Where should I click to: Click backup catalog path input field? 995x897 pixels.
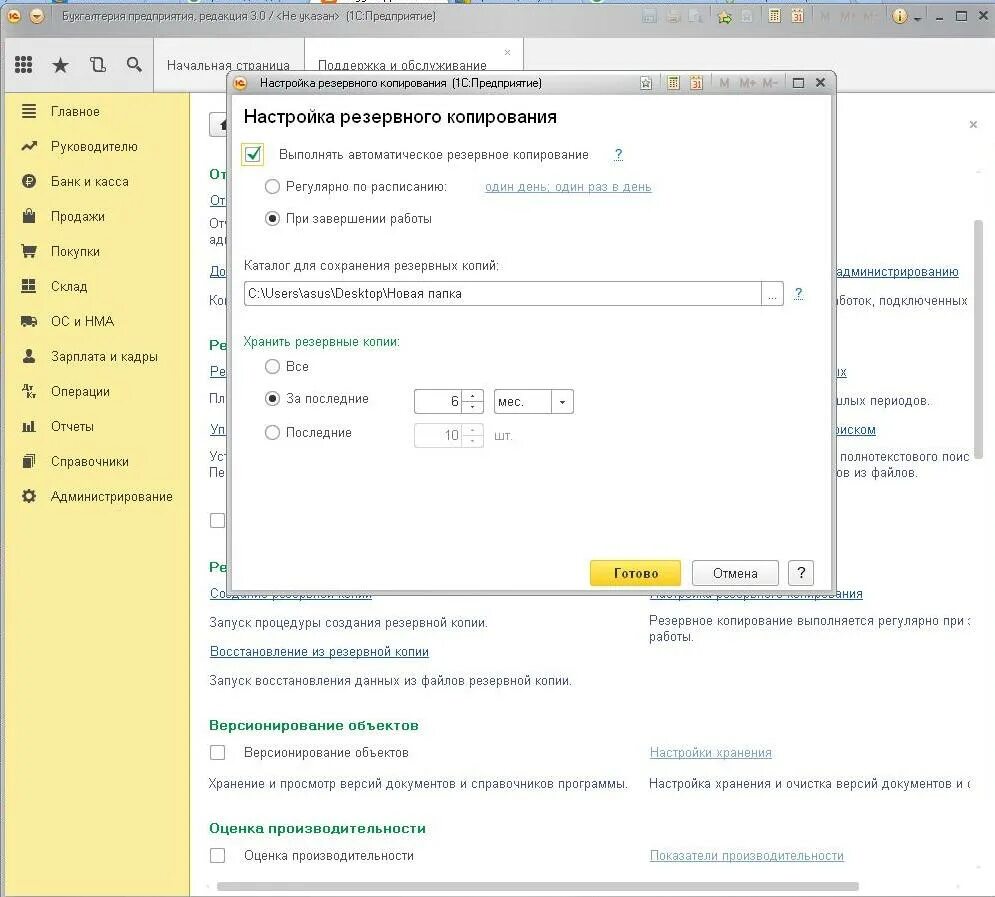(503, 294)
